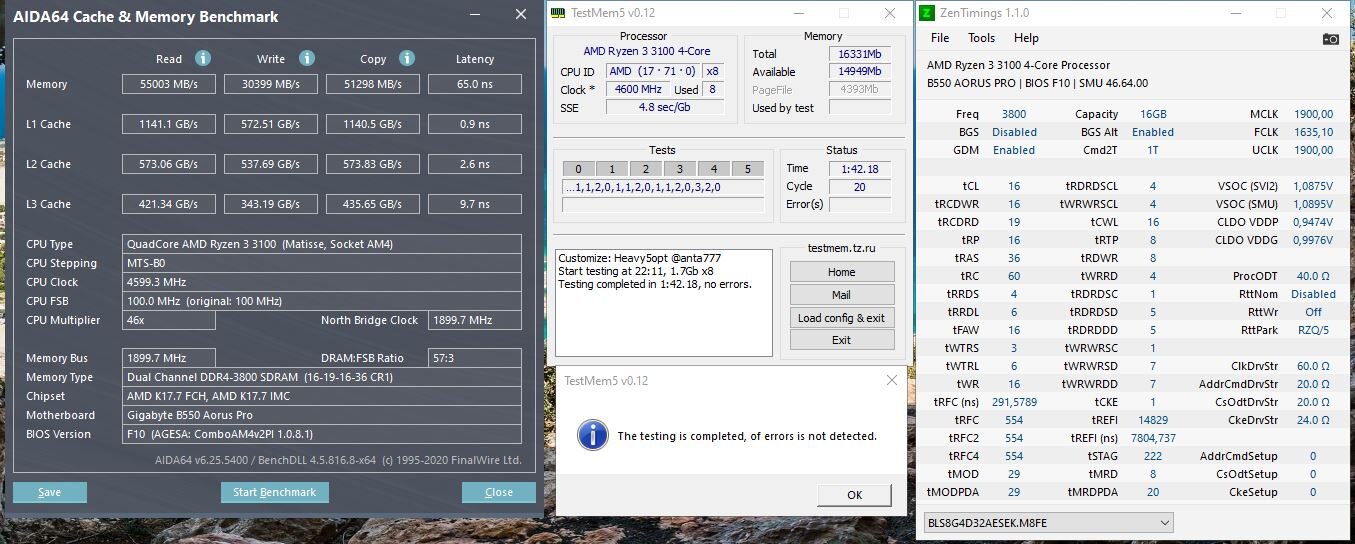The image size is (1355, 544).
Task: Click the Copy column info icon in AIDA64
Action: 408,58
